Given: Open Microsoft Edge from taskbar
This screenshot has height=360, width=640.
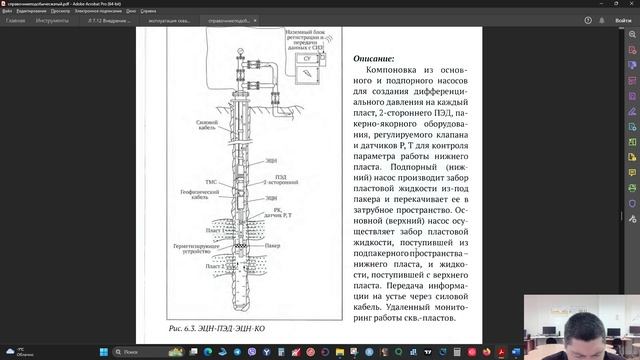Looking at the screenshot, I should pos(208,352).
